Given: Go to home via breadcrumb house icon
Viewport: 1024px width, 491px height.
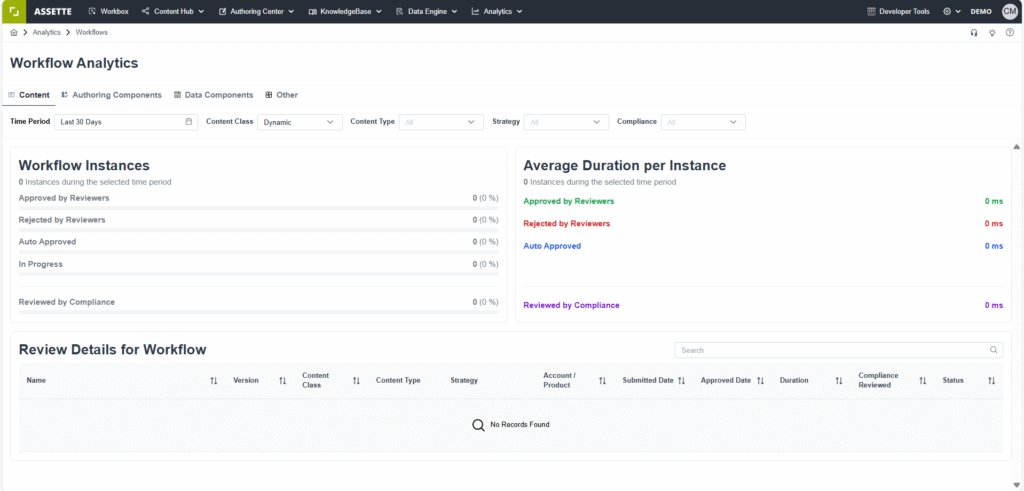Looking at the screenshot, I should click(14, 33).
